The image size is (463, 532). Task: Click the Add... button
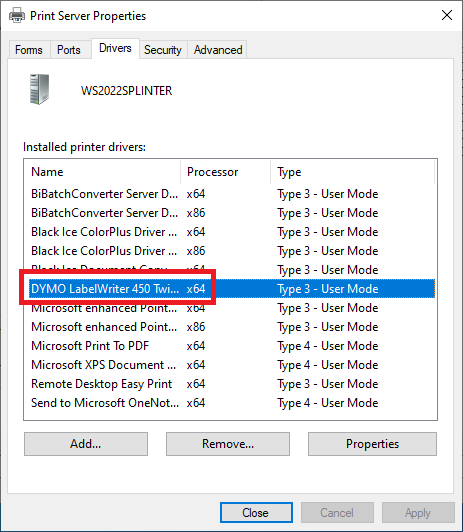tap(86, 444)
